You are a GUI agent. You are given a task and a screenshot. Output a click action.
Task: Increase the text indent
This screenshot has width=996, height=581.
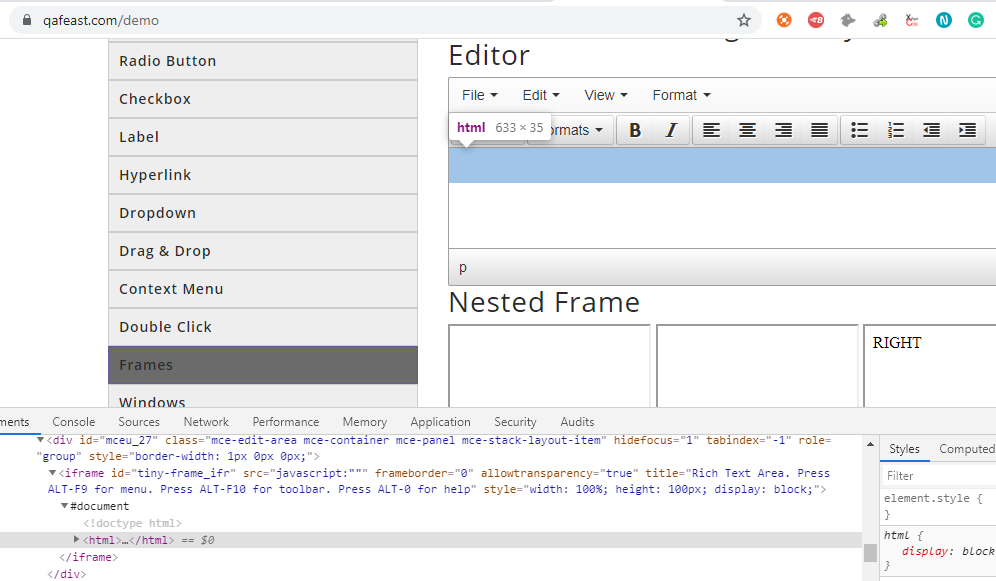tap(967, 130)
